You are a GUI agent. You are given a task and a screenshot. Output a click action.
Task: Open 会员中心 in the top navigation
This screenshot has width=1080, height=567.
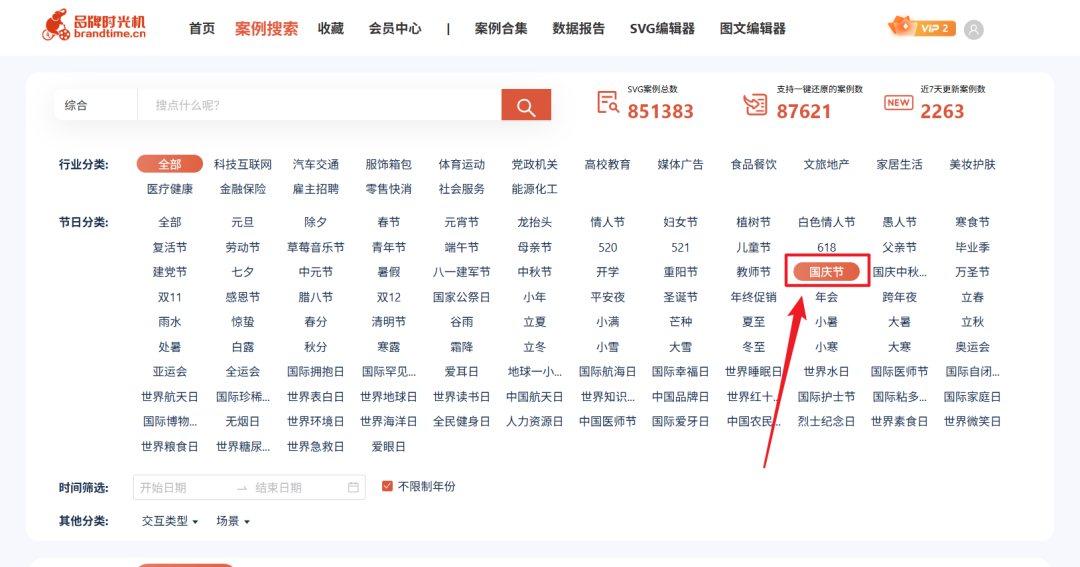(395, 28)
